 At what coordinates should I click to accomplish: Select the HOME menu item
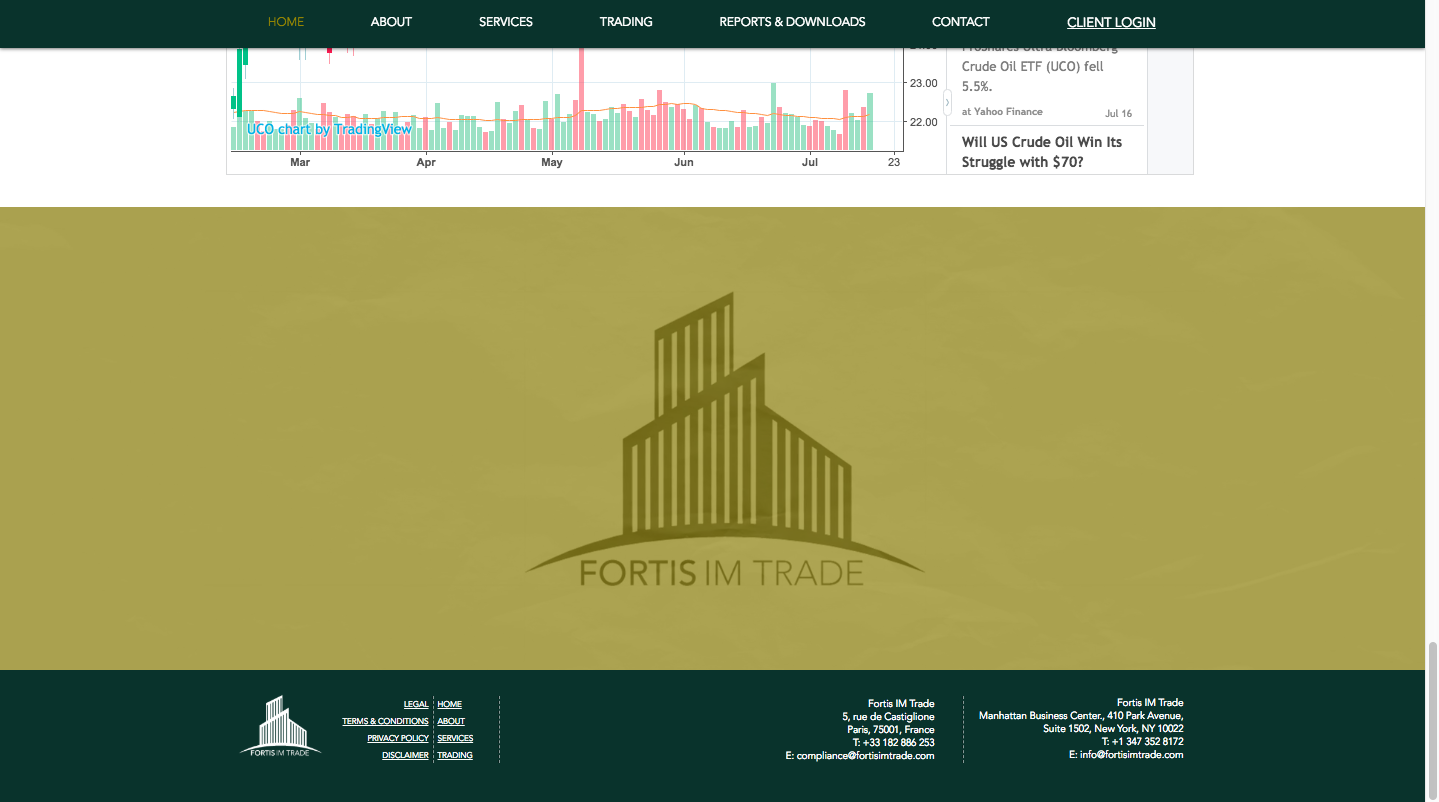click(285, 21)
